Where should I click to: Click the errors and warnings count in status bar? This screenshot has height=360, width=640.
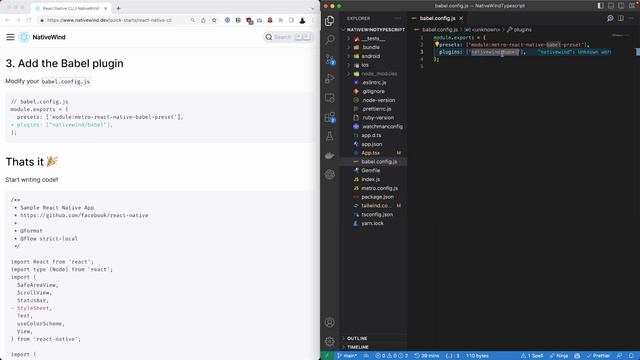pos(391,356)
